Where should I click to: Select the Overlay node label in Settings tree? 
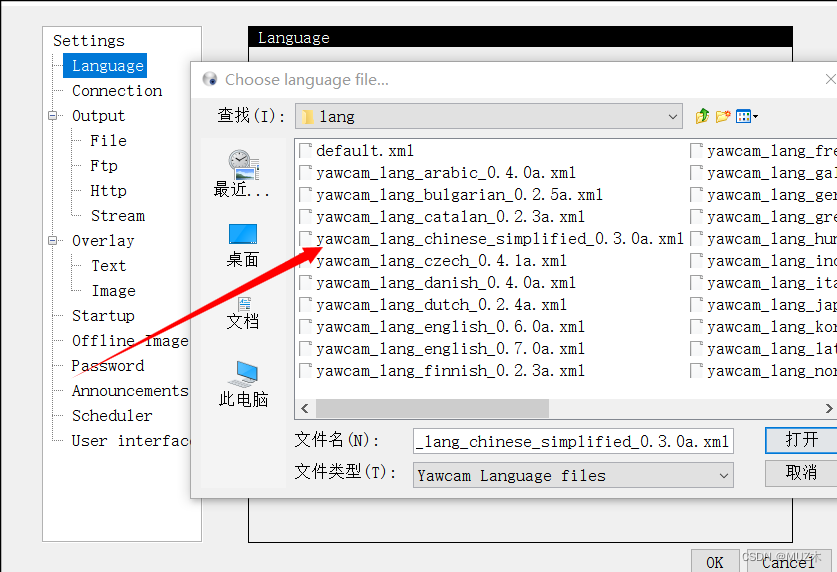103,241
